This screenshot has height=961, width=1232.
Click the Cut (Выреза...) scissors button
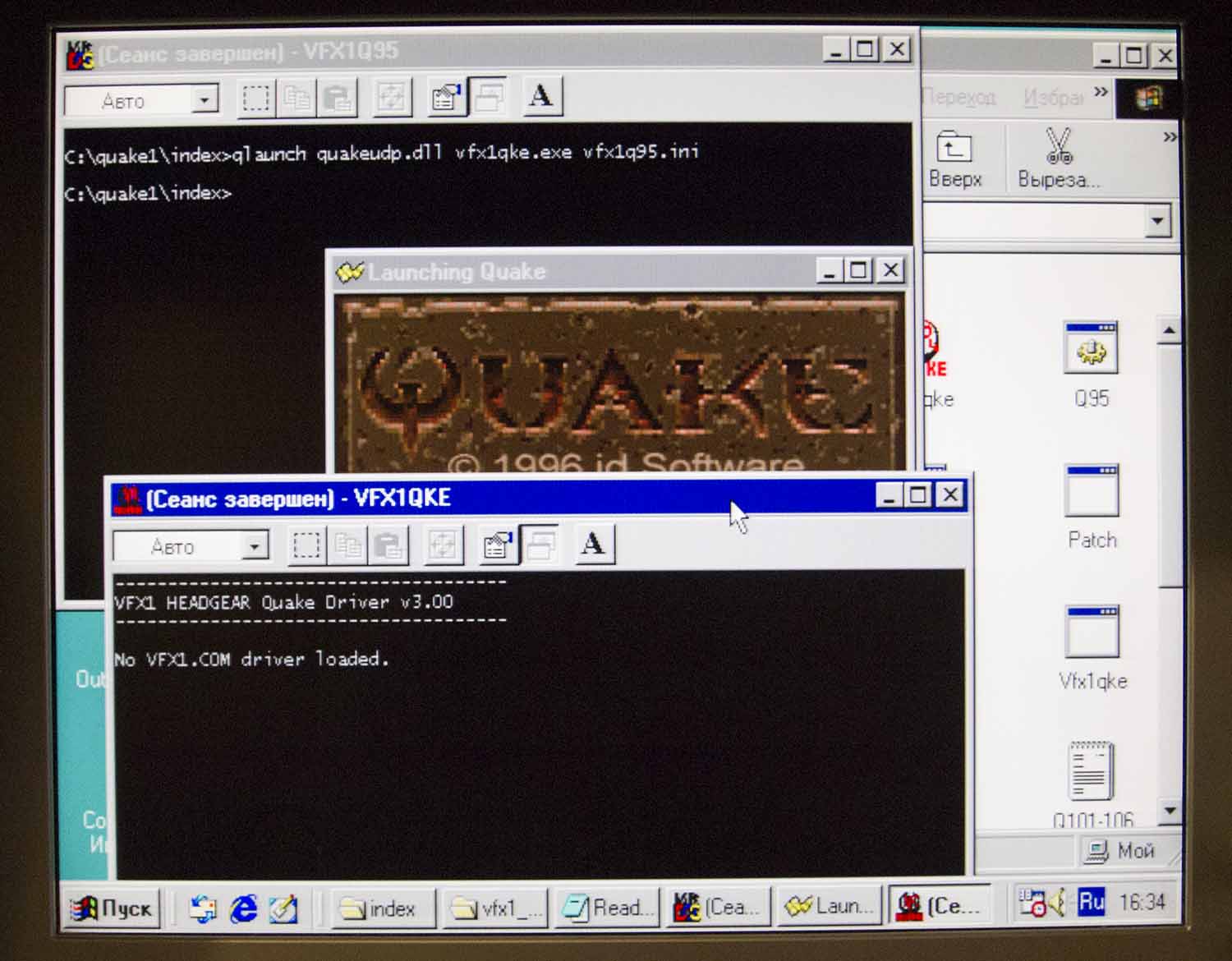(x=1059, y=159)
